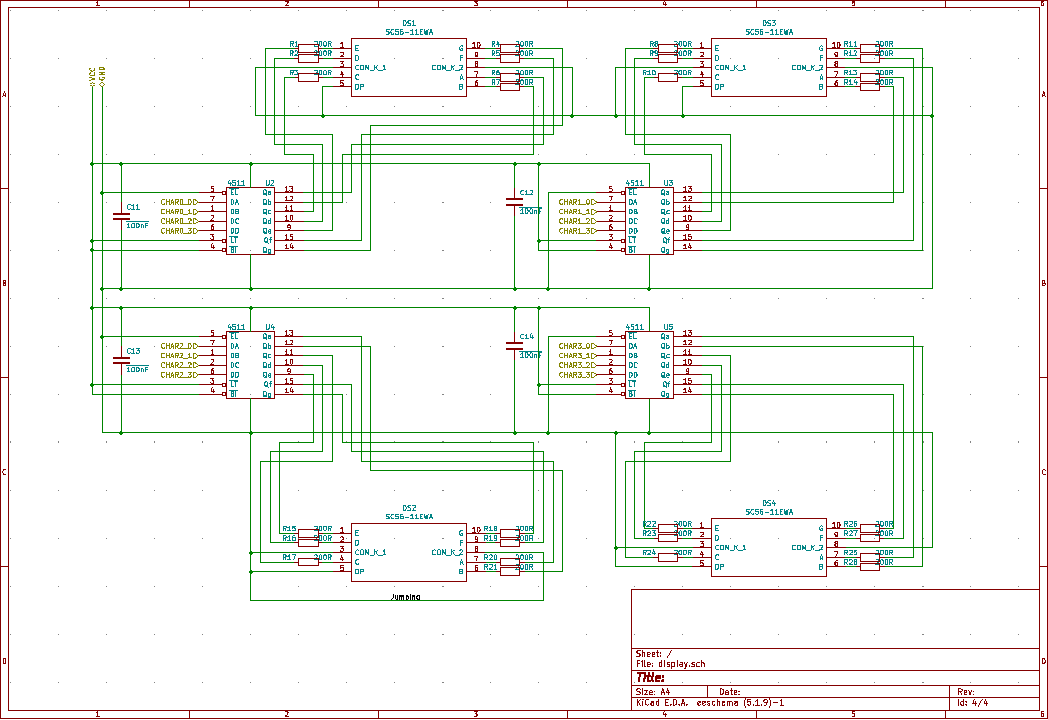1048x720 pixels.
Task: Select the U4 4511 decoder IC
Action: coord(254,365)
